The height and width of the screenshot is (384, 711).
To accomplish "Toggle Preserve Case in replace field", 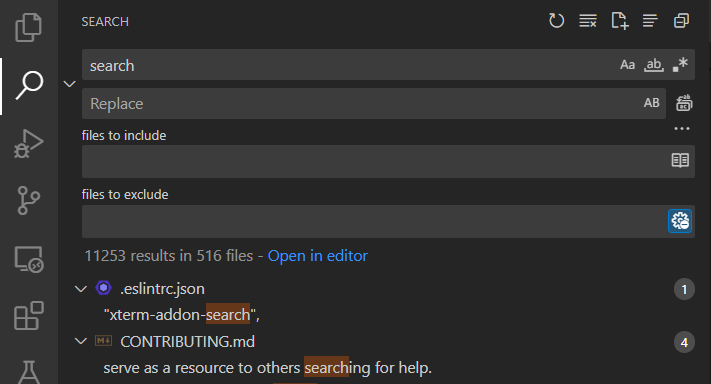I will 651,103.
